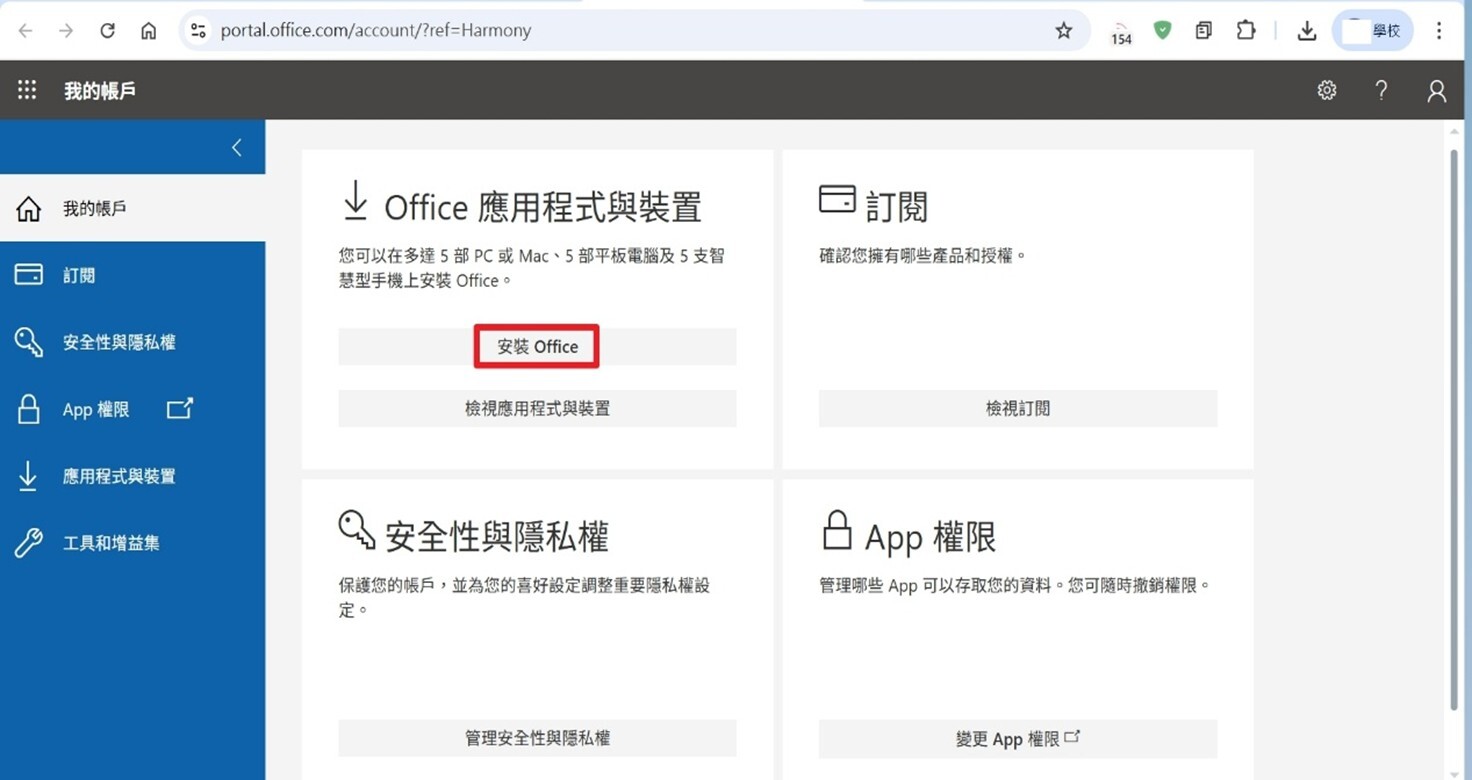1472x780 pixels.
Task: Open Chrome three-dot menu
Action: coord(1439,31)
